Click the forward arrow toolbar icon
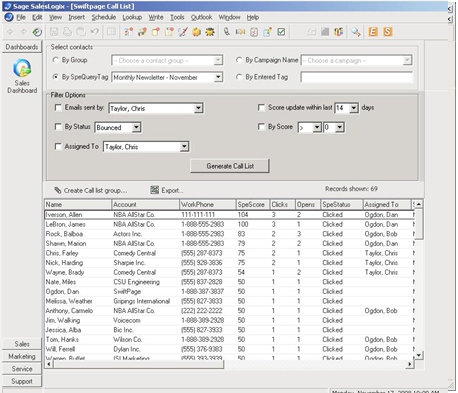The width and height of the screenshot is (458, 393). [23, 32]
